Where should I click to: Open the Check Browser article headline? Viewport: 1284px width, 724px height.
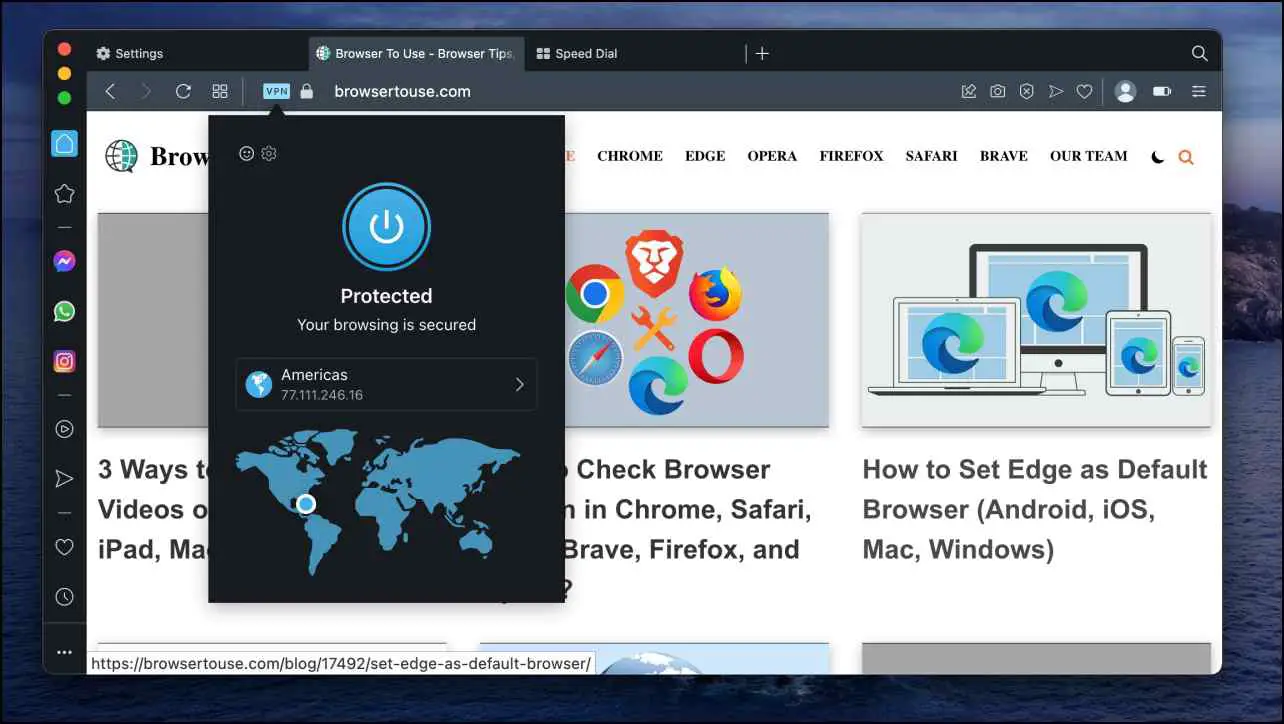691,529
